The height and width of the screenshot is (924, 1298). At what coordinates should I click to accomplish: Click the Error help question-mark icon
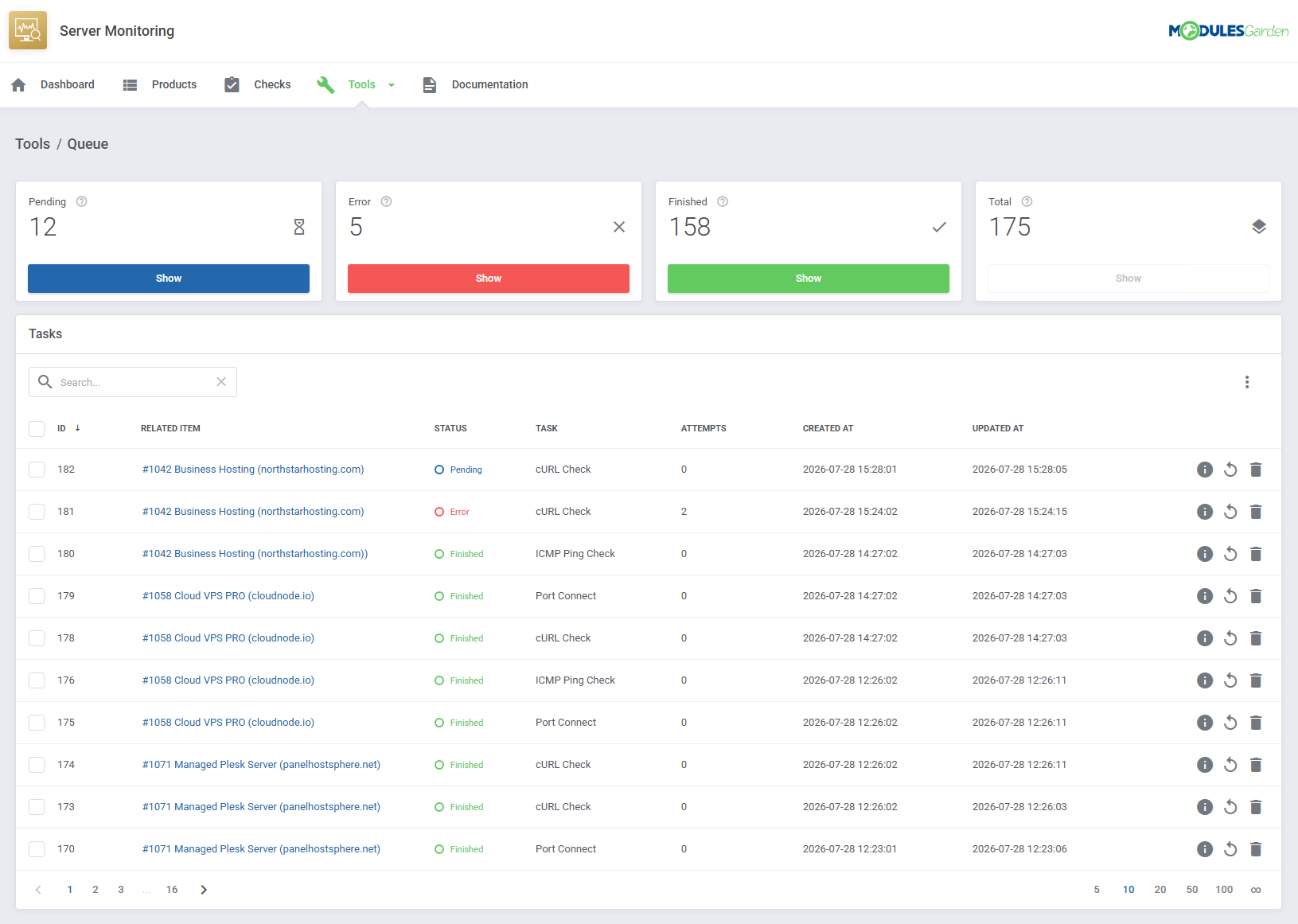386,201
